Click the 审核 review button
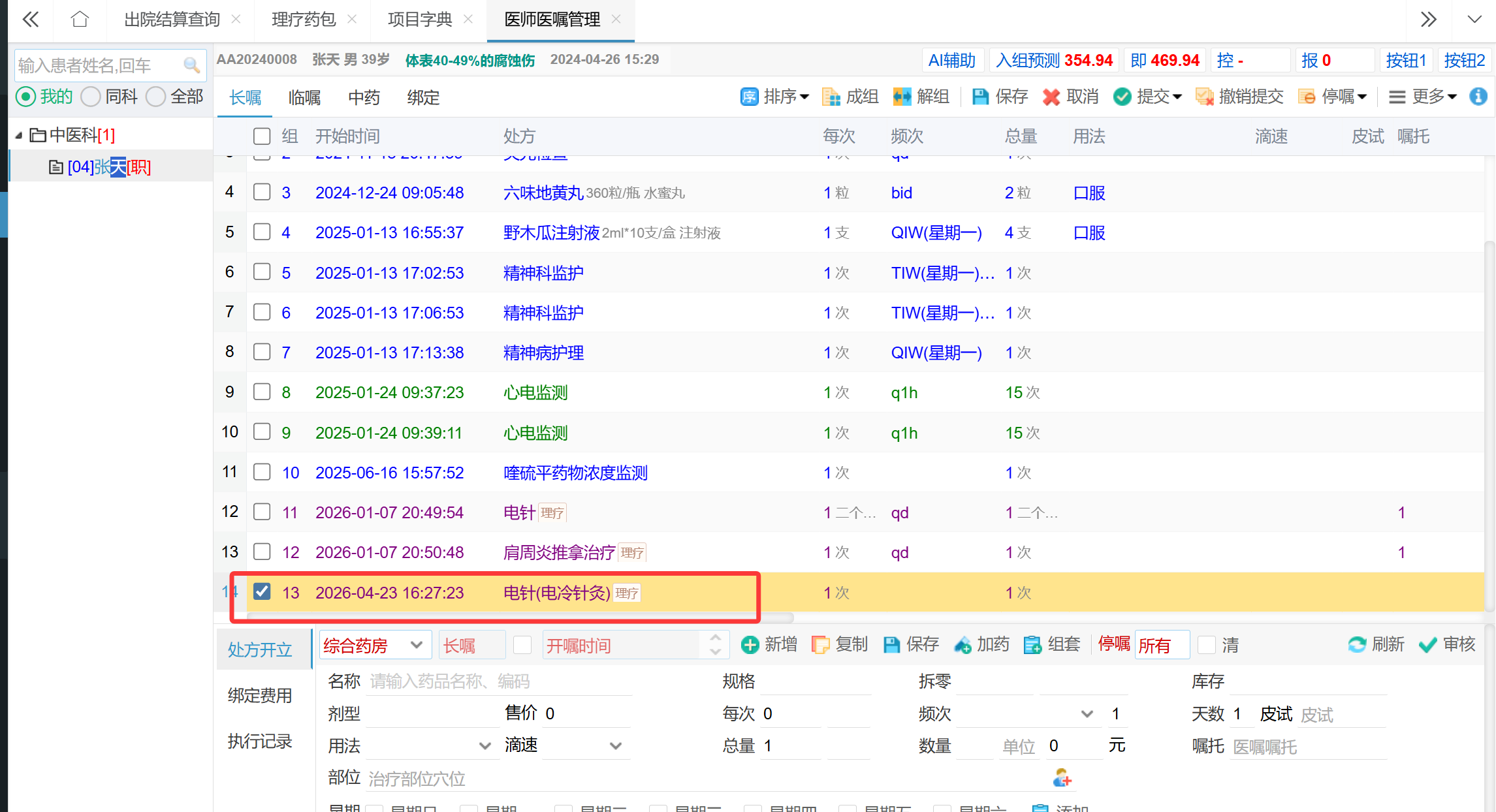Viewport: 1496px width, 812px height. pos(1447,645)
